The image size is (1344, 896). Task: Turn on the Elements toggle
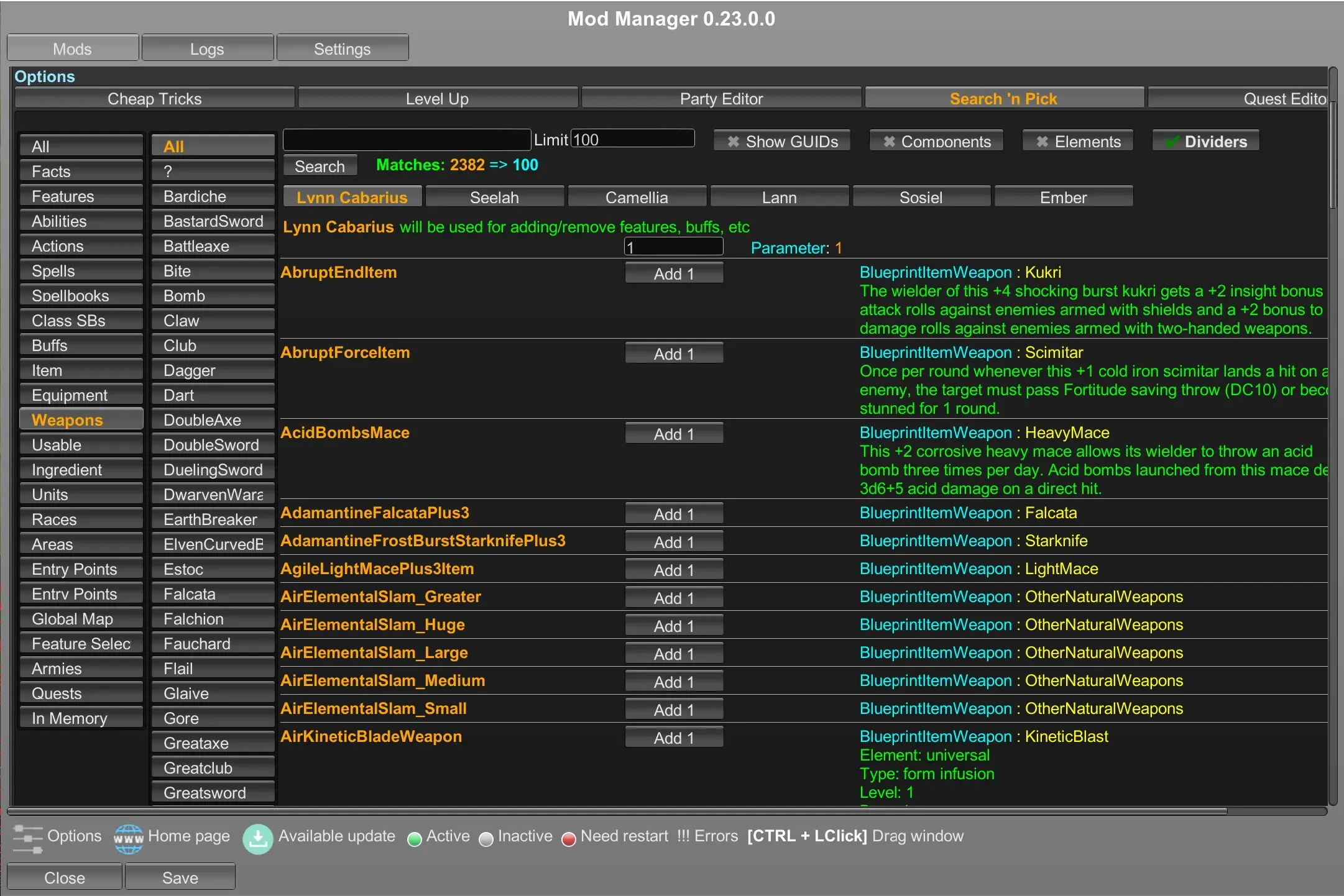pyautogui.click(x=1078, y=142)
